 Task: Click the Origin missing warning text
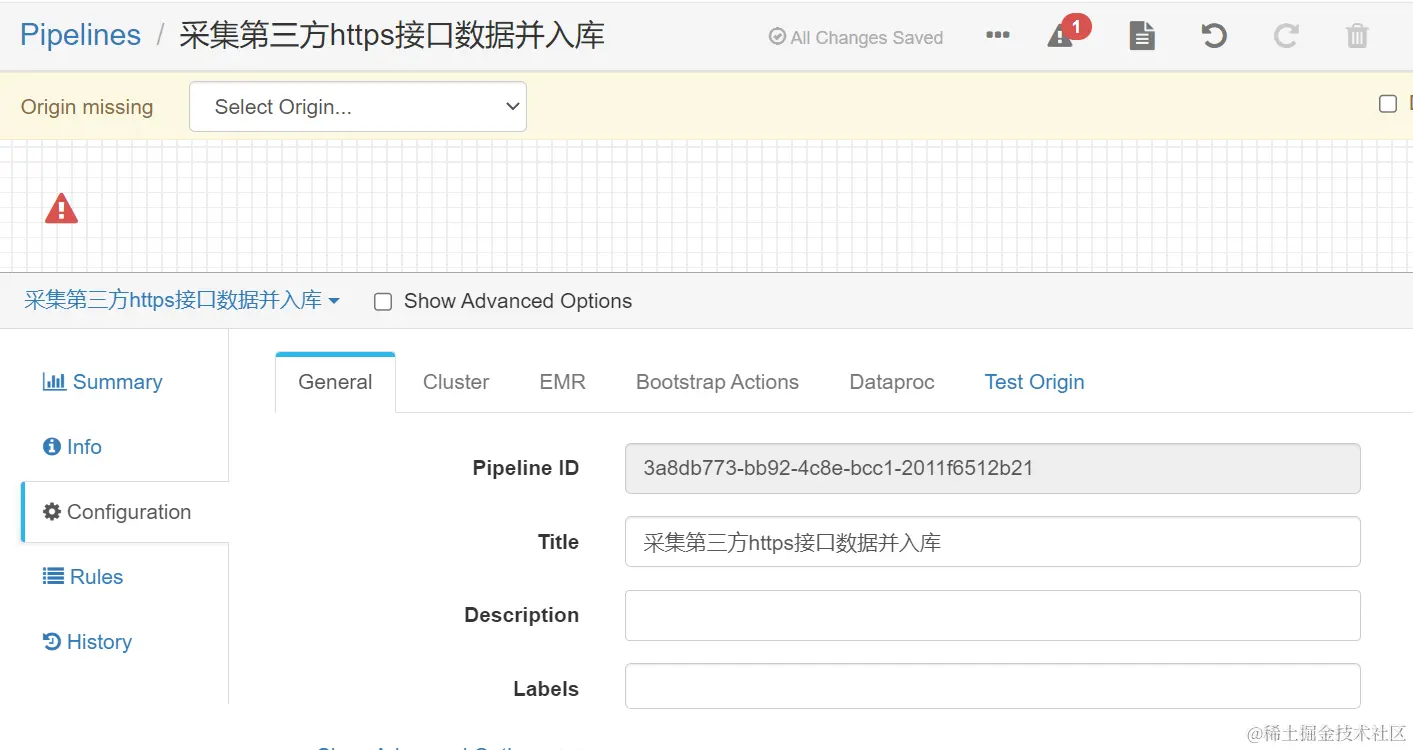(x=87, y=107)
